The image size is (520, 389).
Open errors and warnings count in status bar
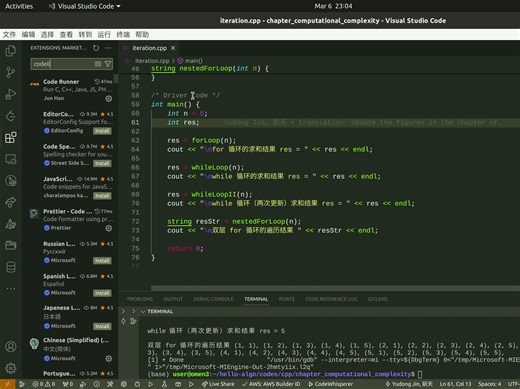(44, 384)
